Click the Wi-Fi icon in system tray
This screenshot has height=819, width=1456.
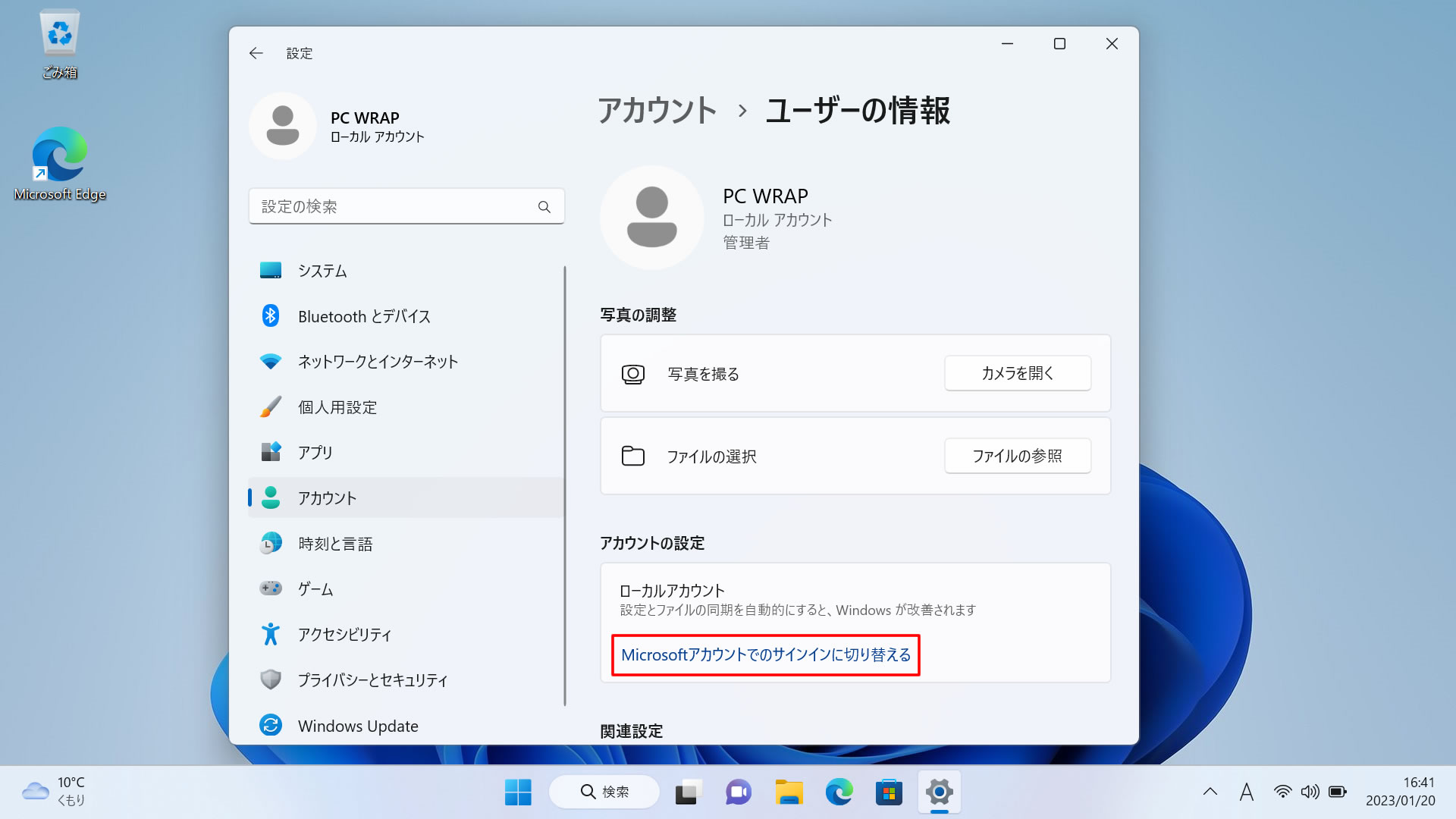[1282, 792]
